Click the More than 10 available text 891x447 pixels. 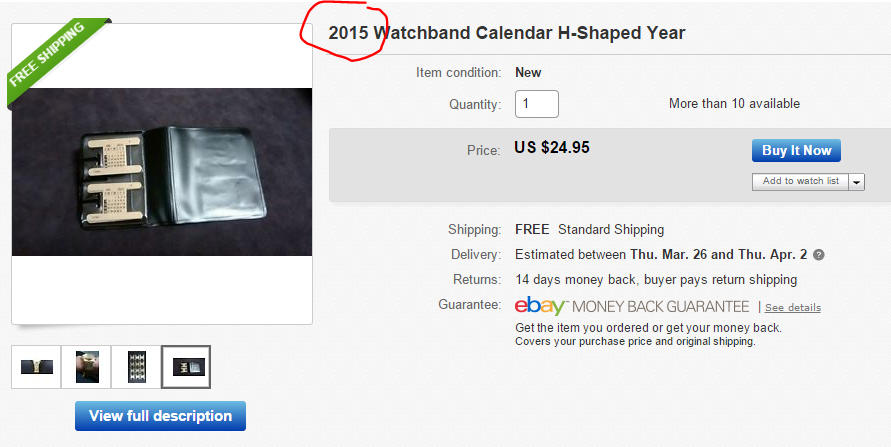734,104
